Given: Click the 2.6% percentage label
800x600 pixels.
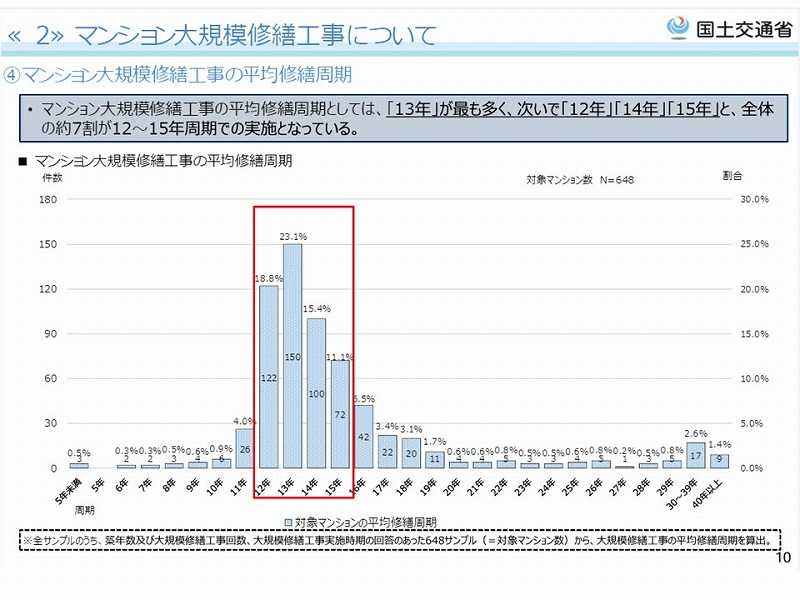Looking at the screenshot, I should coord(696,433).
